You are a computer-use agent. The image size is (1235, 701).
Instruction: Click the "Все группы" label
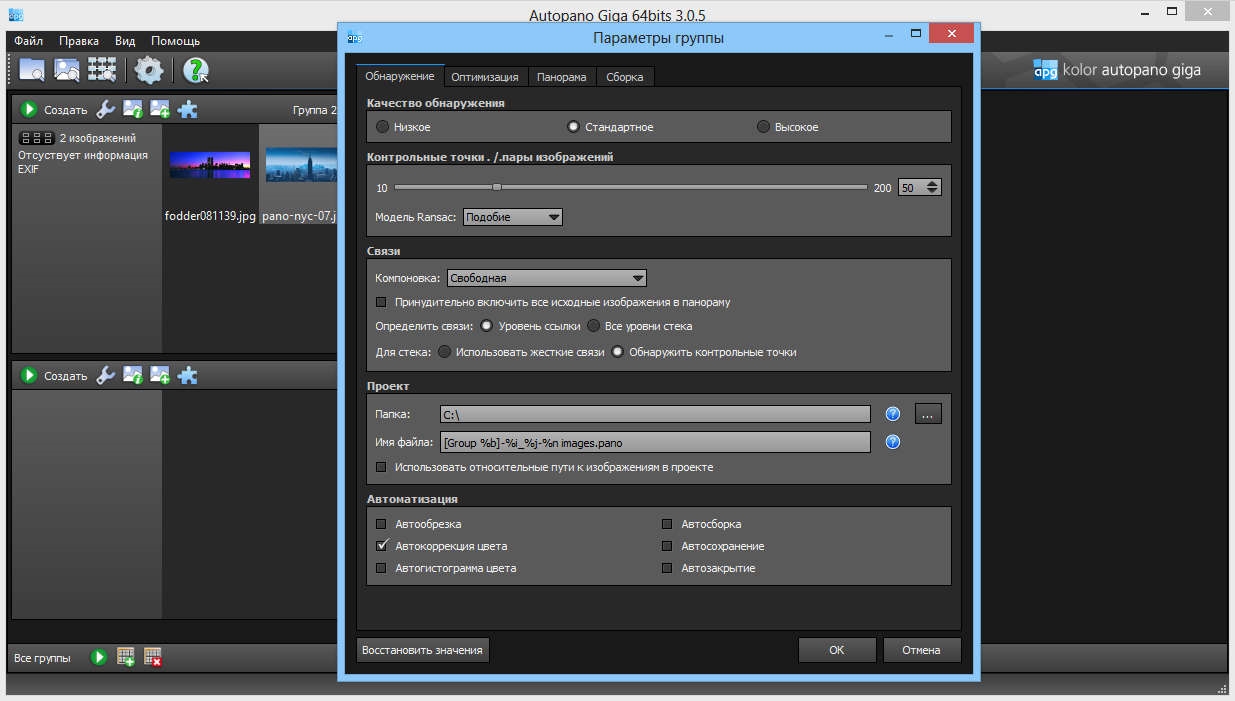pyautogui.click(x=43, y=658)
